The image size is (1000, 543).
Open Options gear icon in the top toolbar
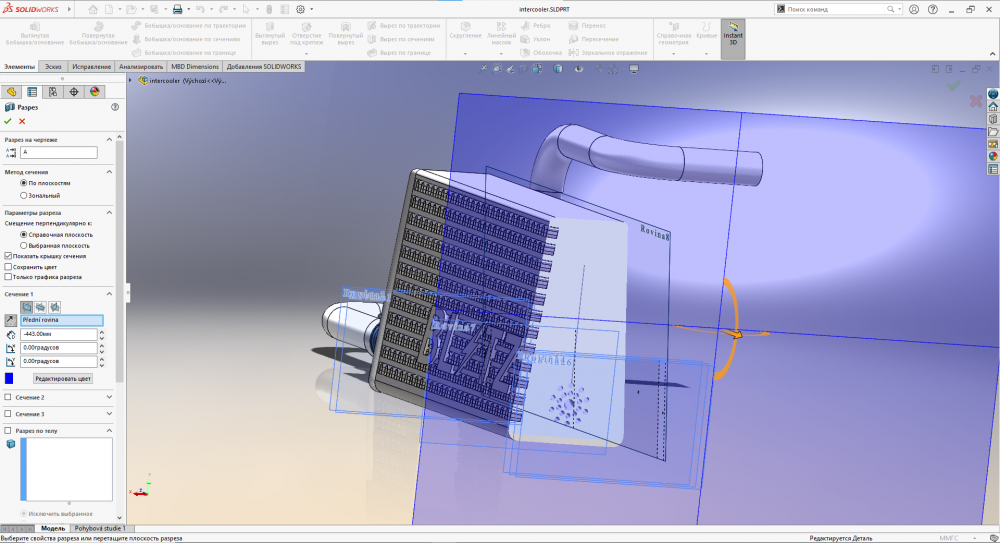[x=300, y=9]
